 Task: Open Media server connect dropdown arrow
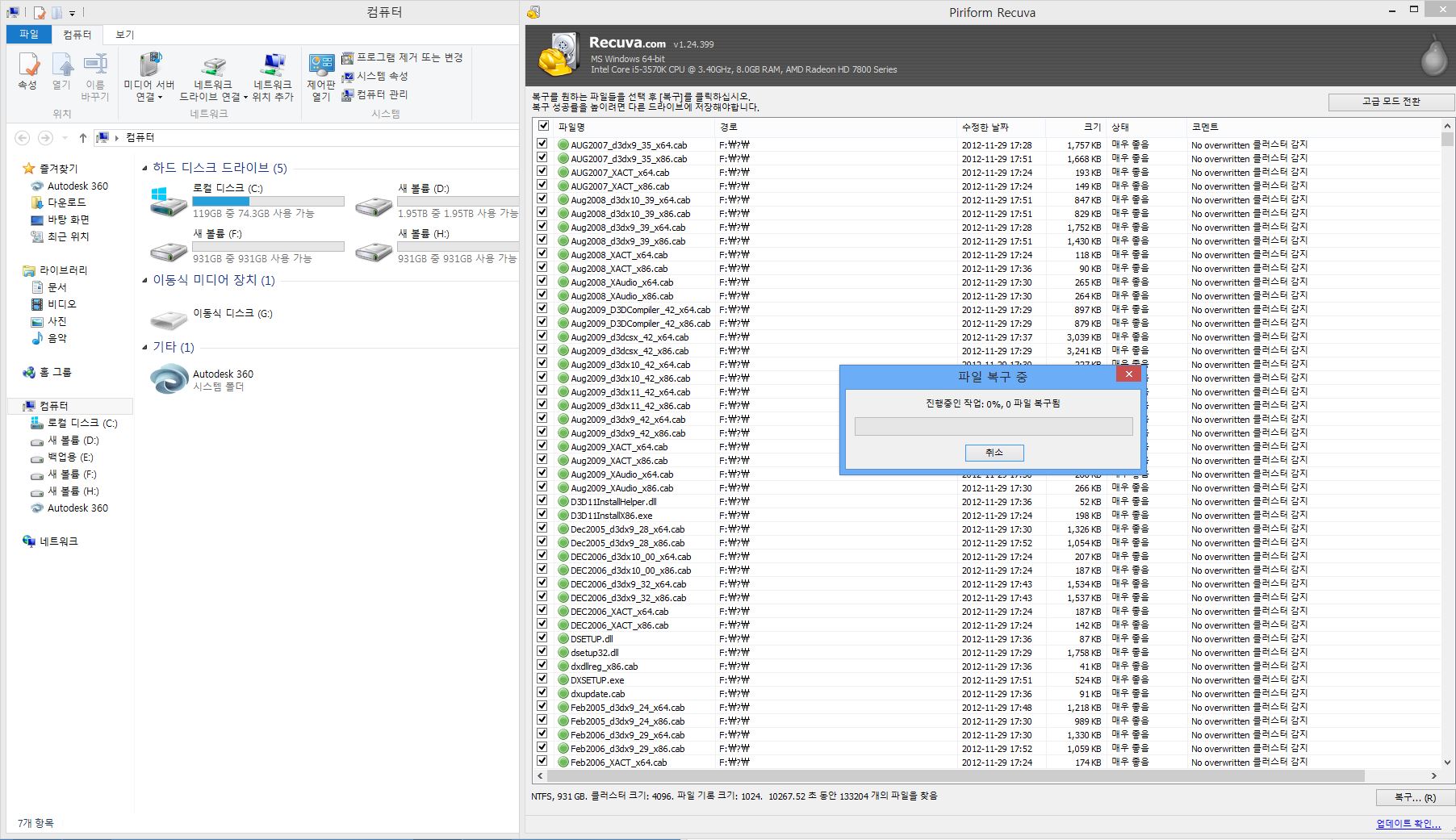click(160, 98)
